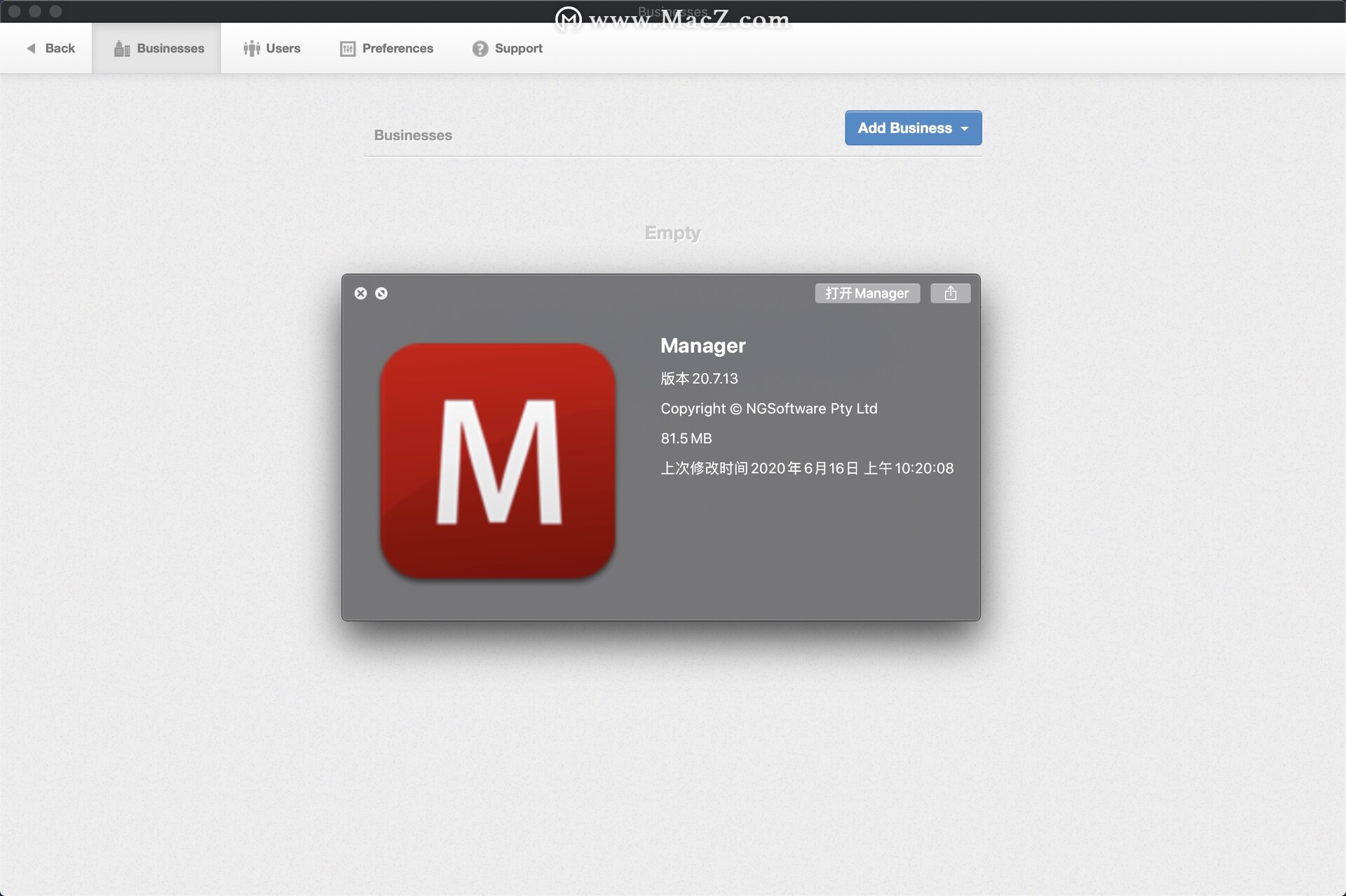Go back using the Back arrow button
The width and height of the screenshot is (1346, 896).
pyautogui.click(x=50, y=48)
